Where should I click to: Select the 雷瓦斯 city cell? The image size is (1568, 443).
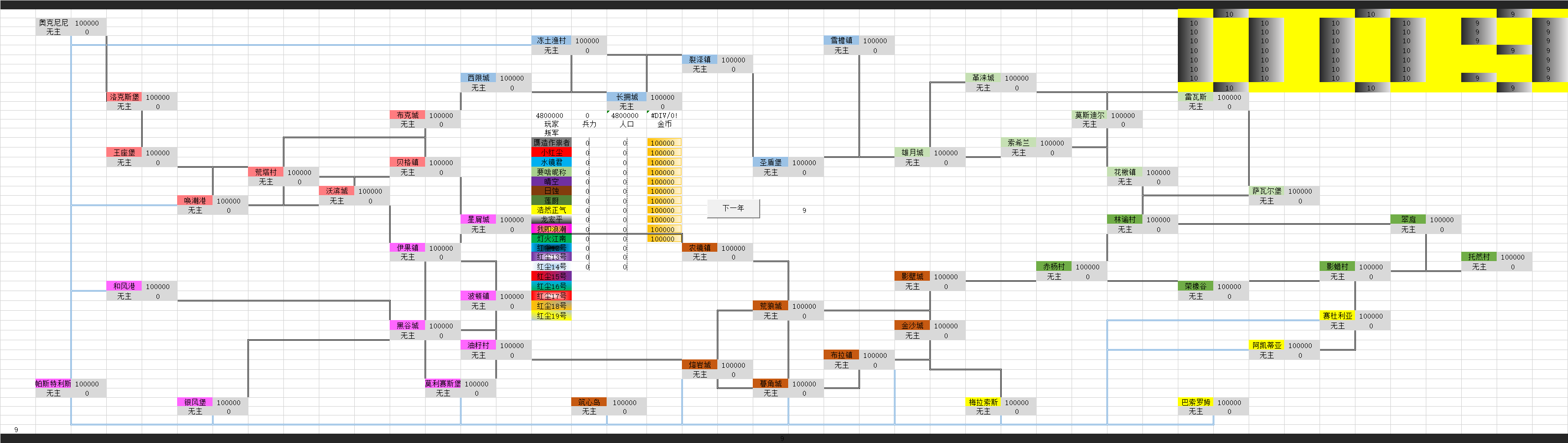click(x=1196, y=97)
